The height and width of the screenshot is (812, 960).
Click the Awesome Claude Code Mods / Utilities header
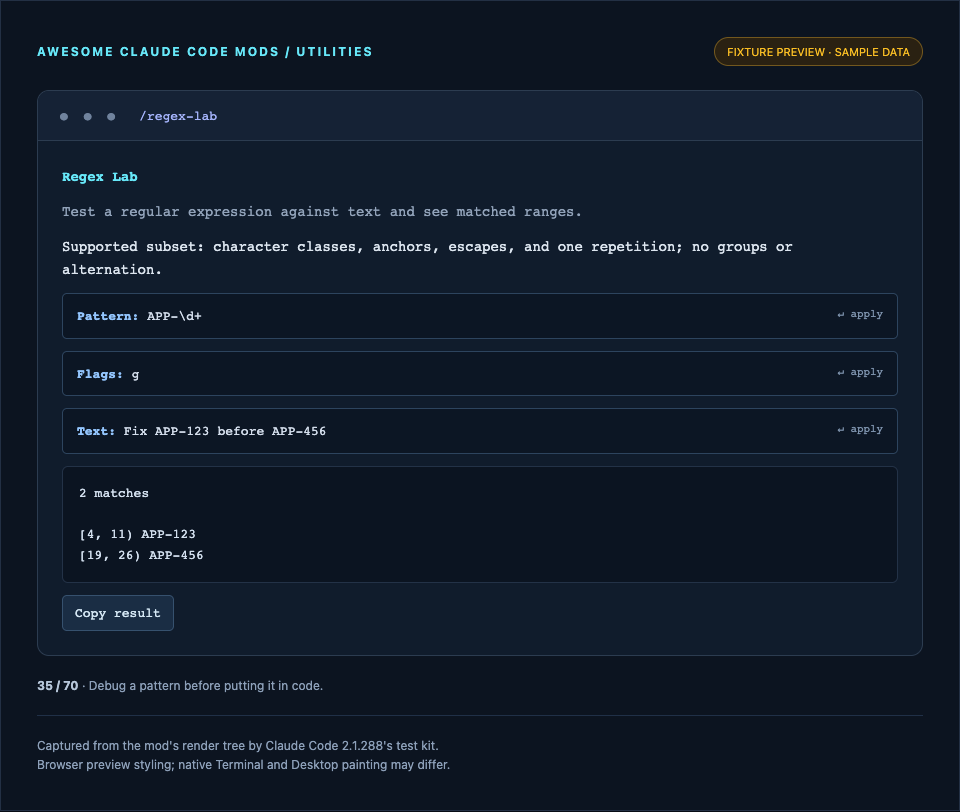[204, 52]
